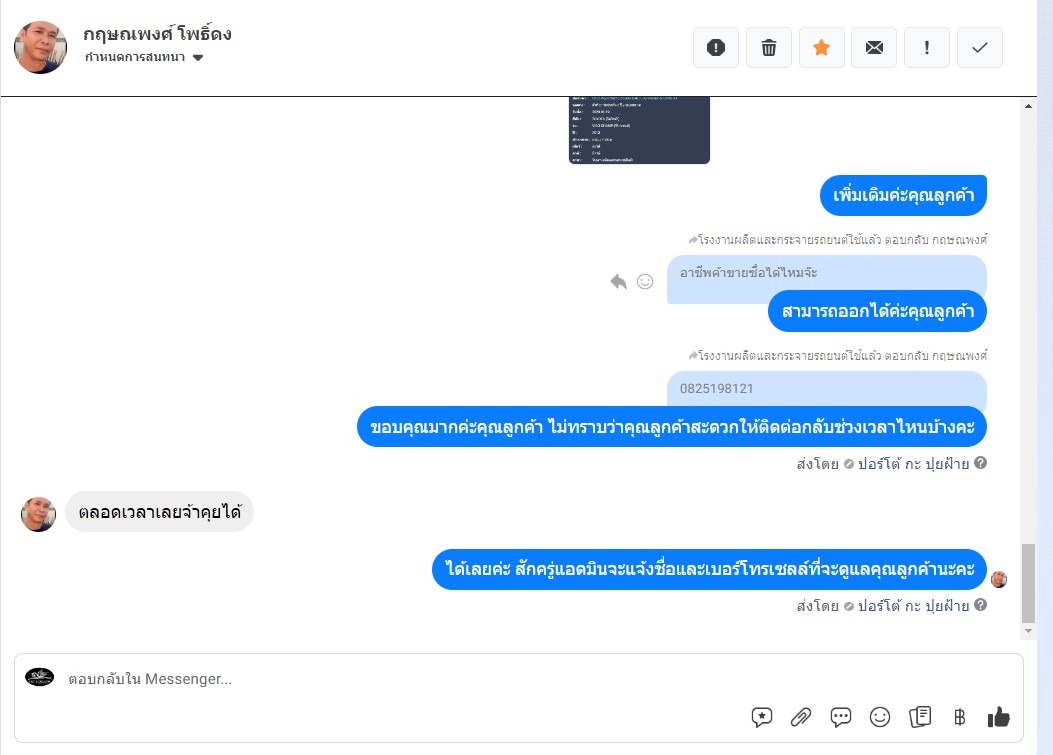This screenshot has width=1053, height=755.
Task: Mark conversation as unread with envelope icon
Action: click(874, 48)
